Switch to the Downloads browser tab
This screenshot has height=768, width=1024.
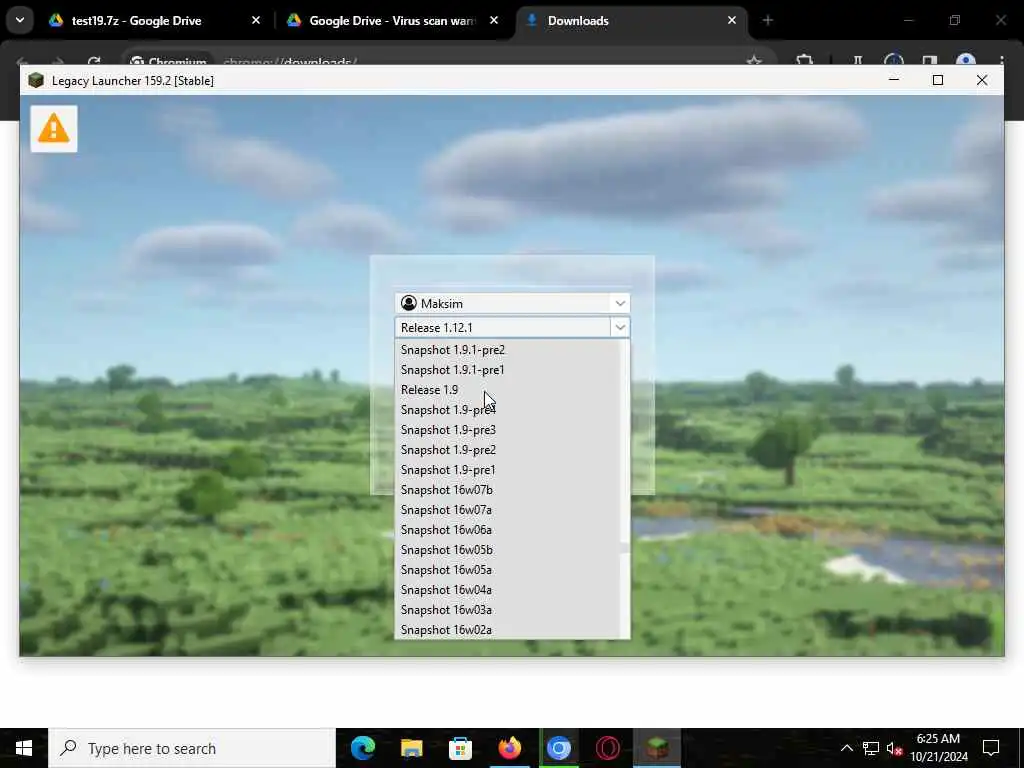tap(631, 21)
